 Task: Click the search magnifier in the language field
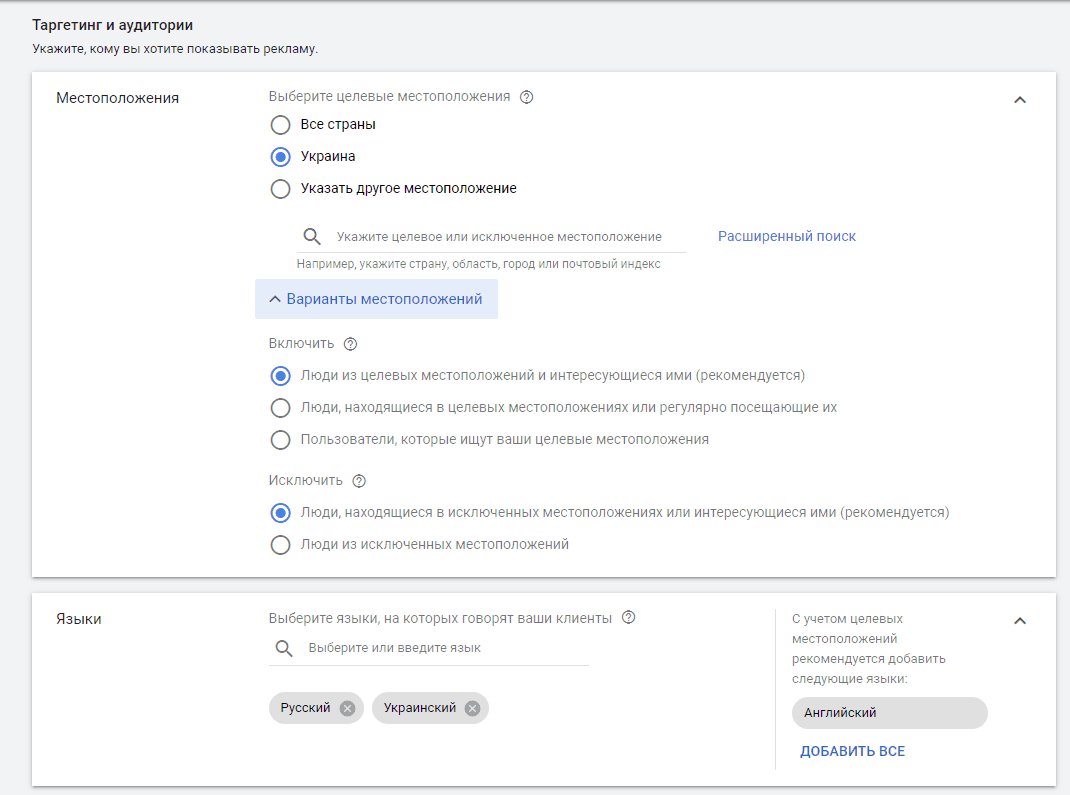[283, 648]
